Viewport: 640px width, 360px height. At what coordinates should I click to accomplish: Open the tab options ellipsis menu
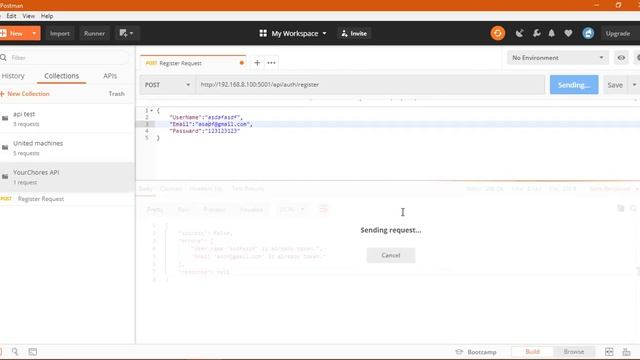271,63
